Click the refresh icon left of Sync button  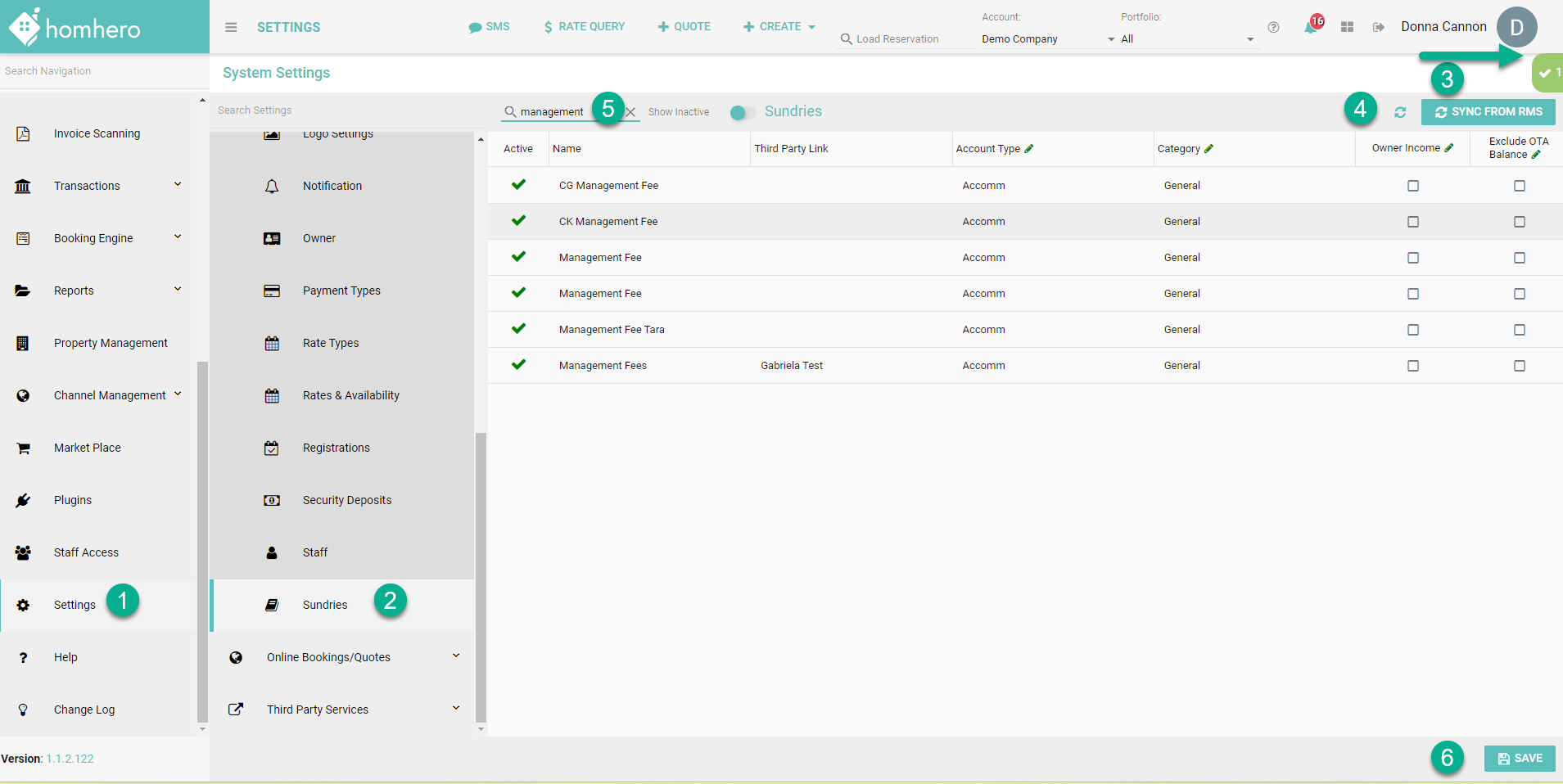(1400, 112)
